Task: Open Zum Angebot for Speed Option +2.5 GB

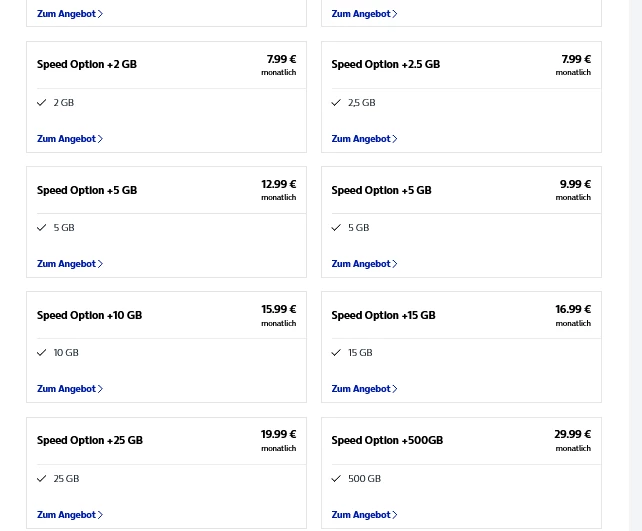Action: tap(364, 139)
